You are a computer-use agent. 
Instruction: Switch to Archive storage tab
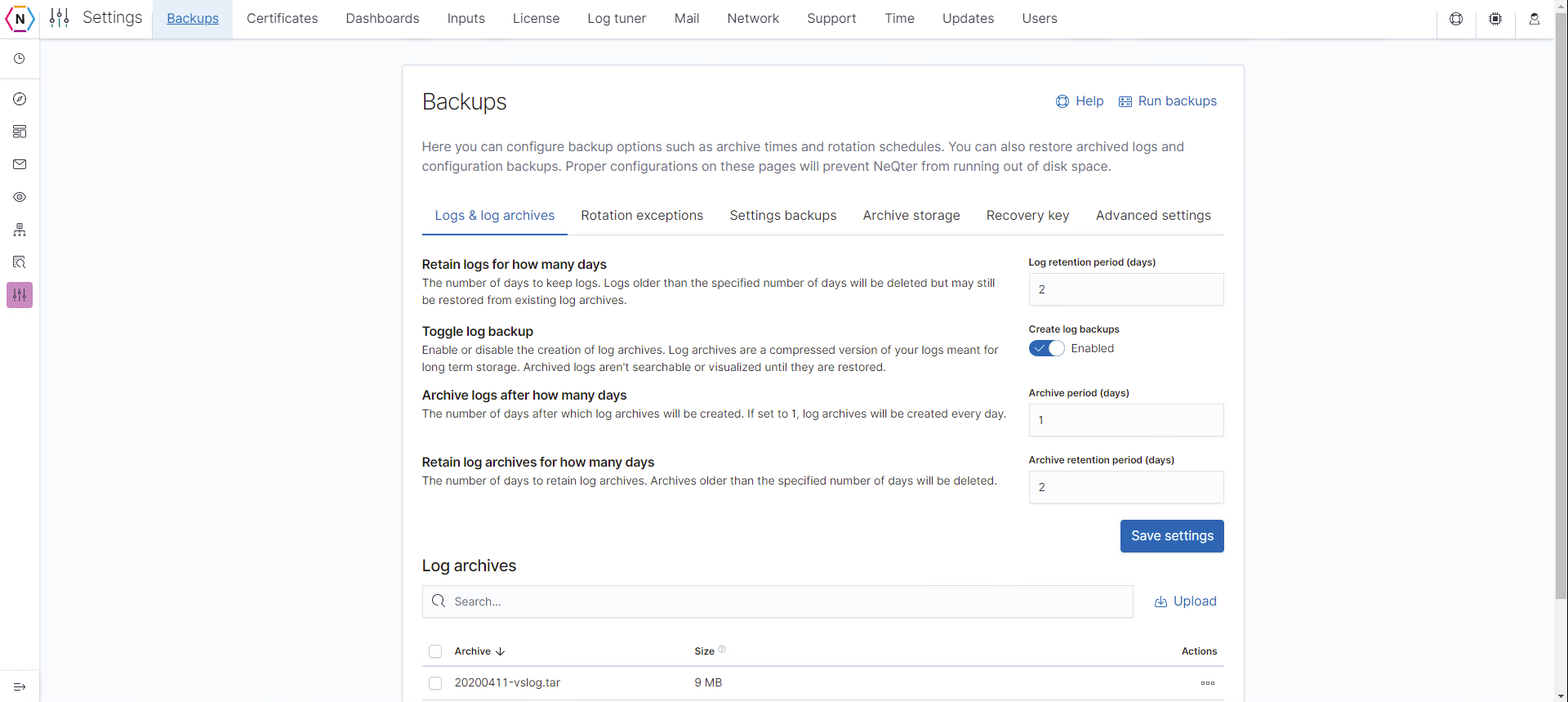coord(911,216)
